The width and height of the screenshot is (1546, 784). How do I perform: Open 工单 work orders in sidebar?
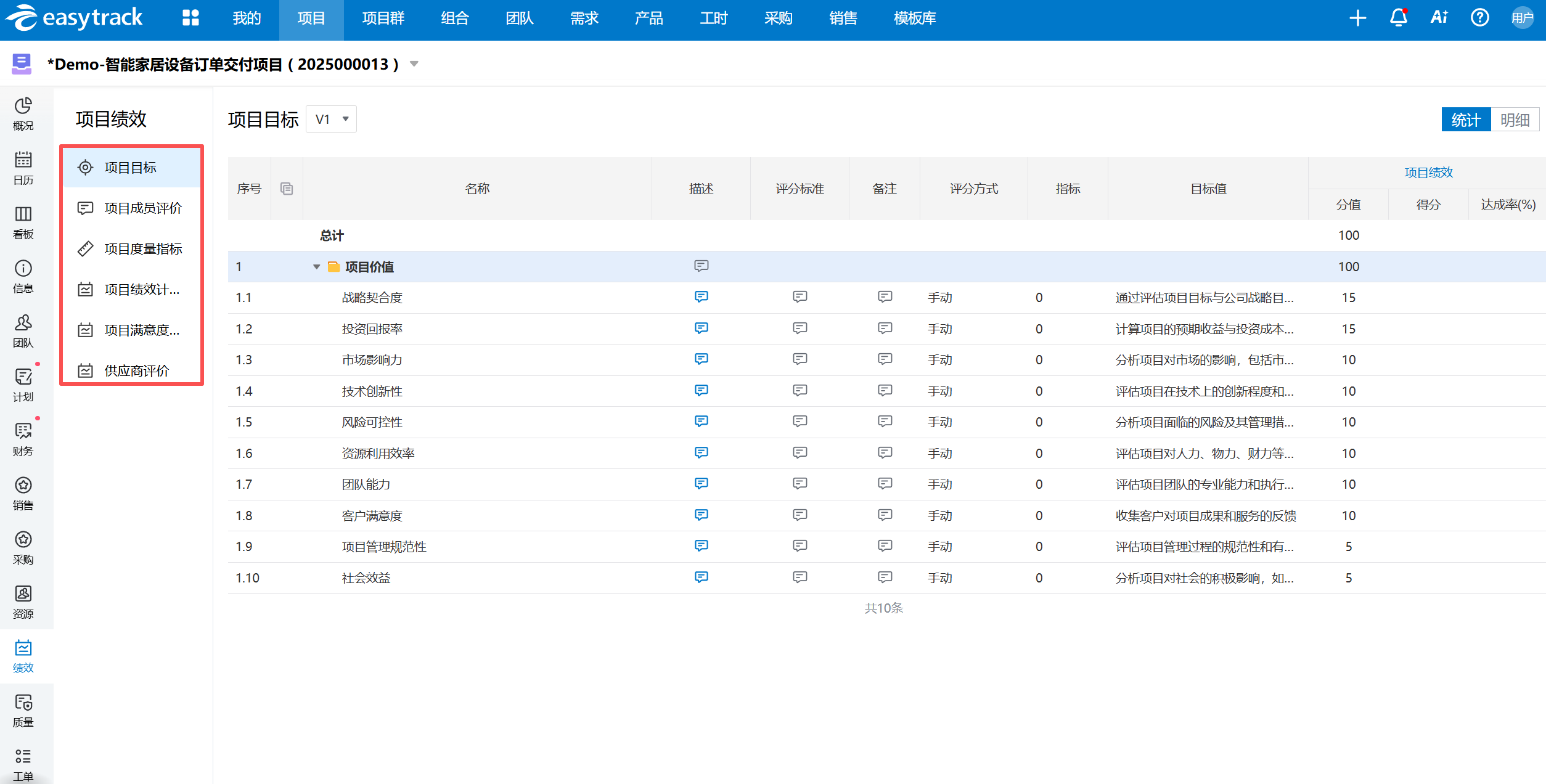[23, 765]
